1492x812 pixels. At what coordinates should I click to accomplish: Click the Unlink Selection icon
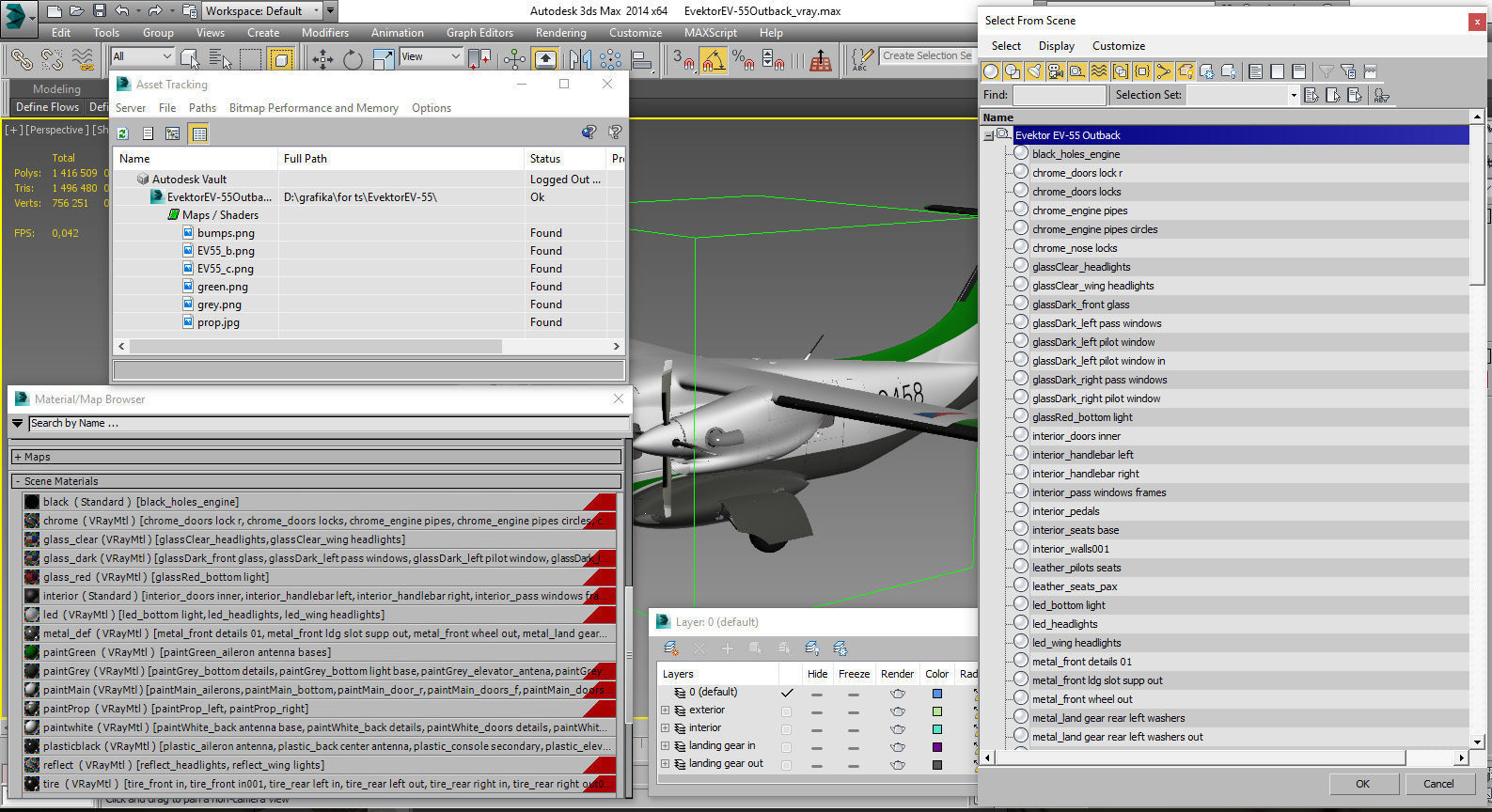point(52,59)
